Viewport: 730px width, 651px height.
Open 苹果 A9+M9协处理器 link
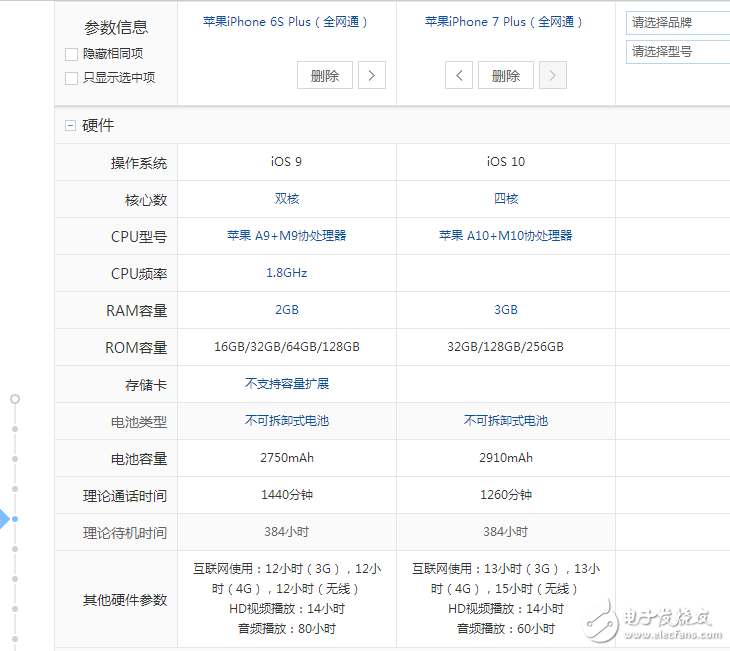pos(287,236)
